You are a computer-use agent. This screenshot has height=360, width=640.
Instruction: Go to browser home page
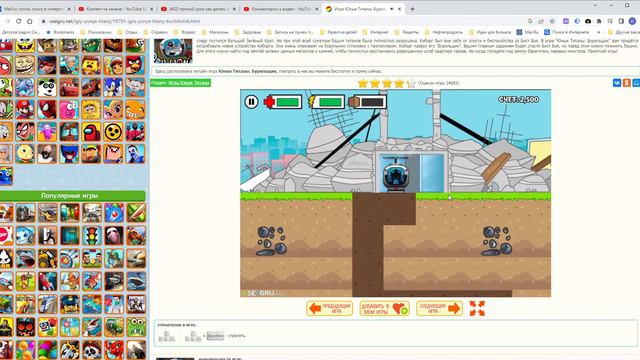coord(29,21)
